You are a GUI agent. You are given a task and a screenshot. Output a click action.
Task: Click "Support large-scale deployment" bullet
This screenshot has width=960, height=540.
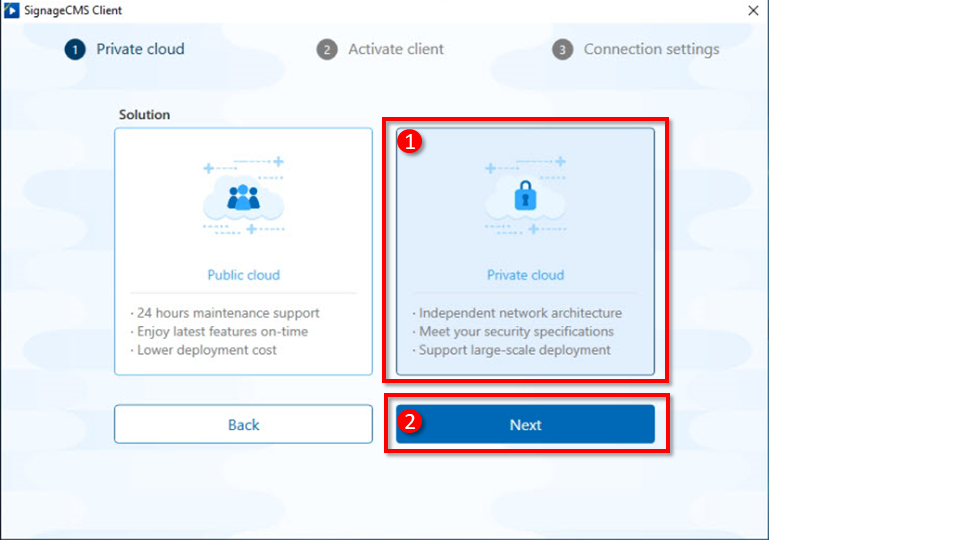513,350
